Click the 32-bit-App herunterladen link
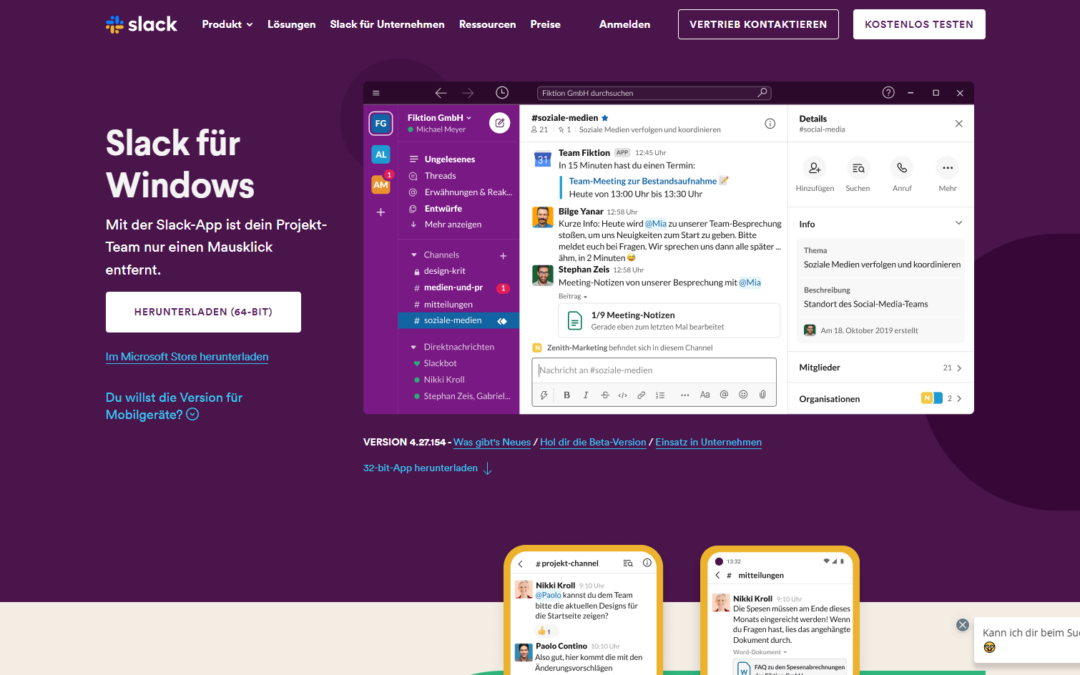1080x675 pixels. pos(428,468)
